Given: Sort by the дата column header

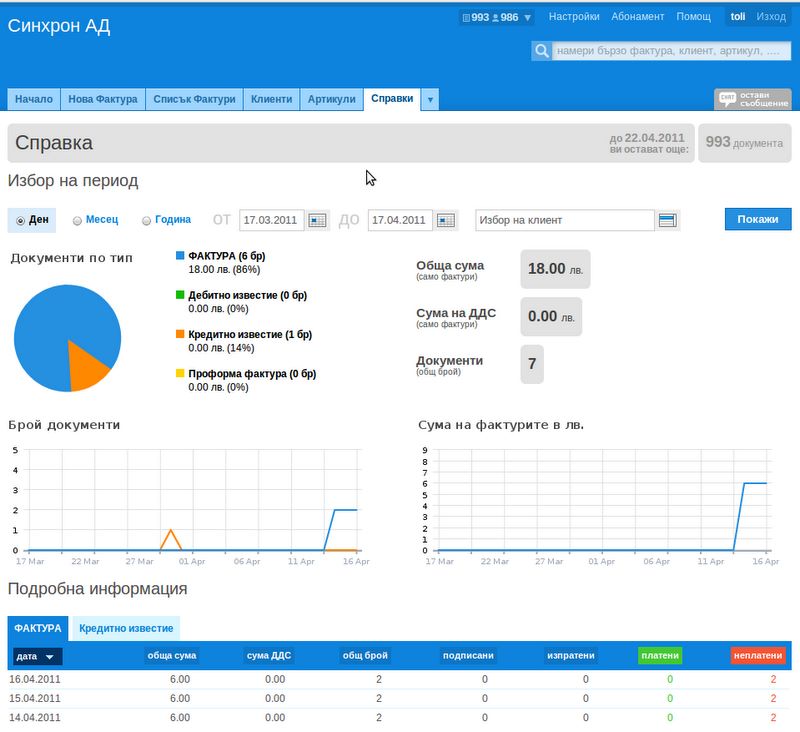Looking at the screenshot, I should click(37, 656).
